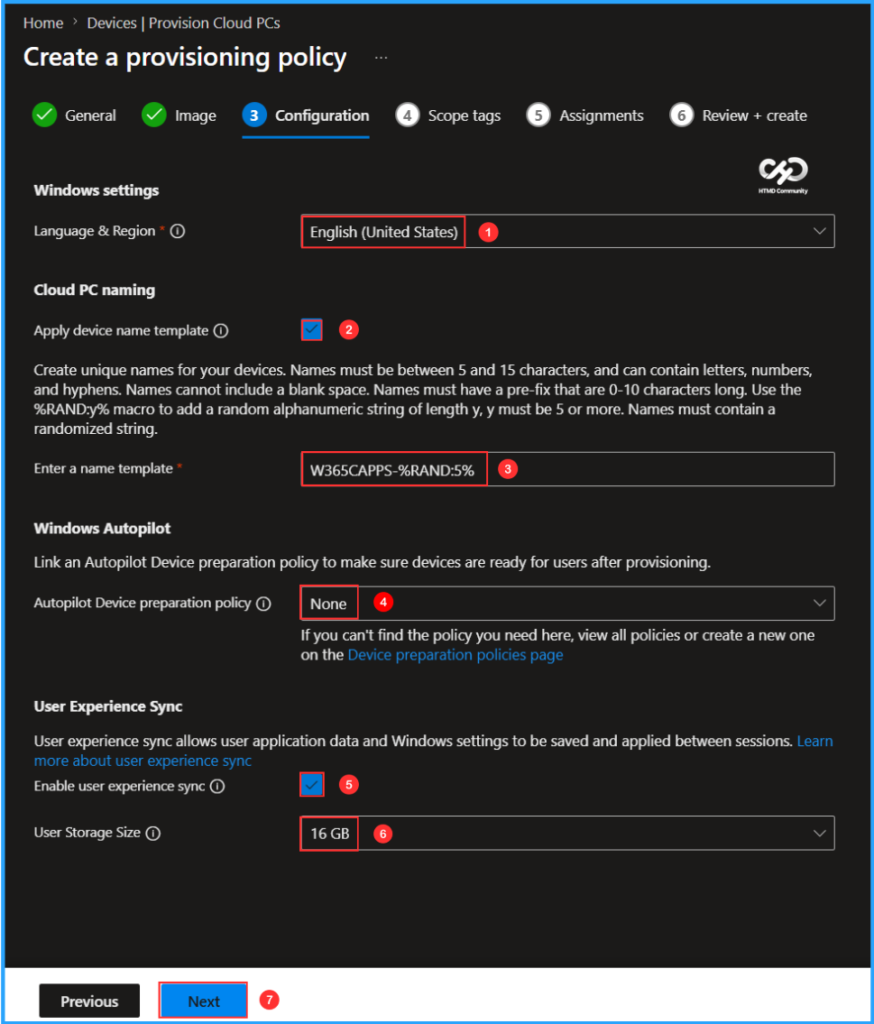Click info icon beside Language & Region

pyautogui.click(x=178, y=231)
